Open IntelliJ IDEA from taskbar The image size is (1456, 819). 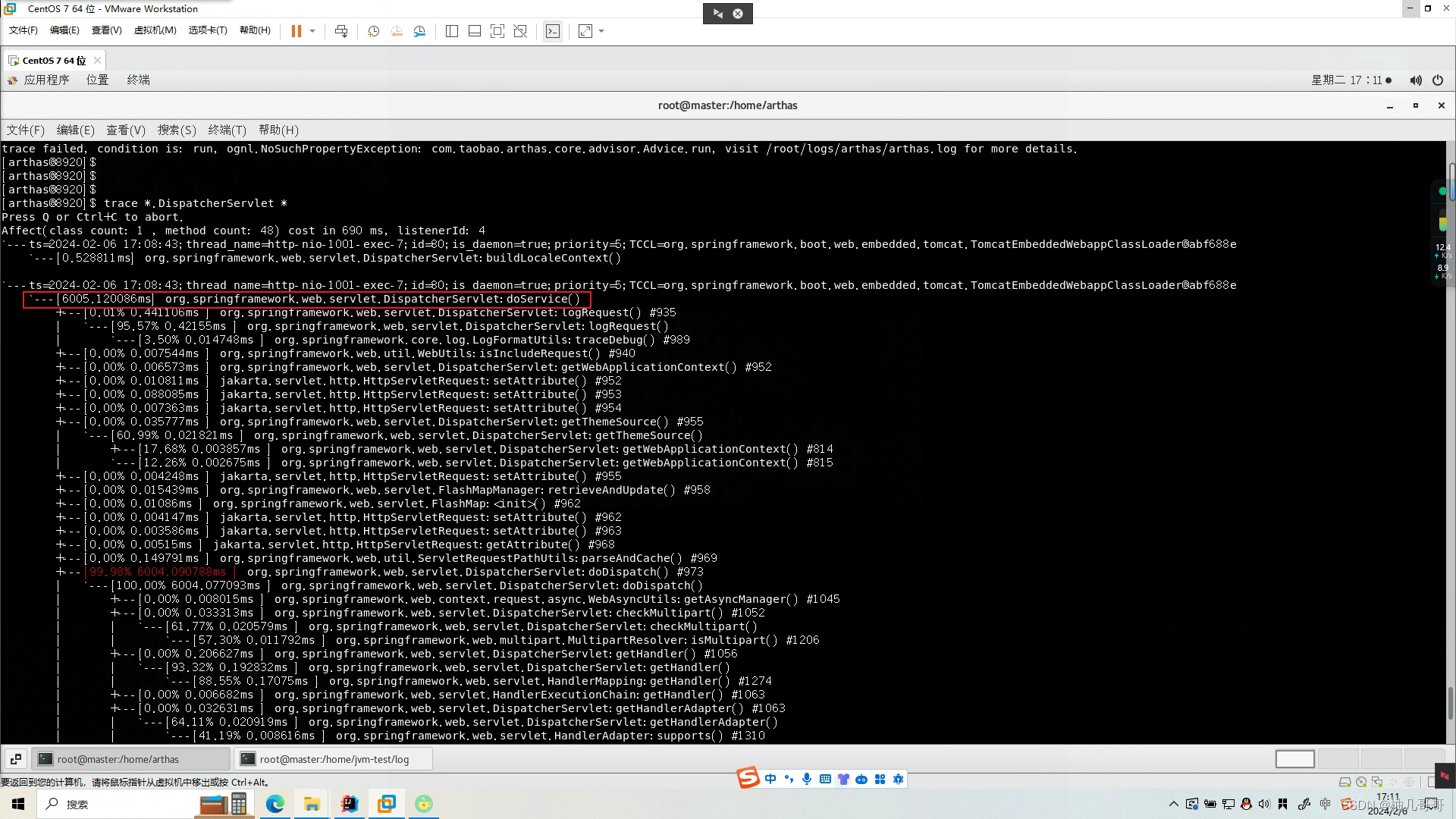[x=349, y=804]
